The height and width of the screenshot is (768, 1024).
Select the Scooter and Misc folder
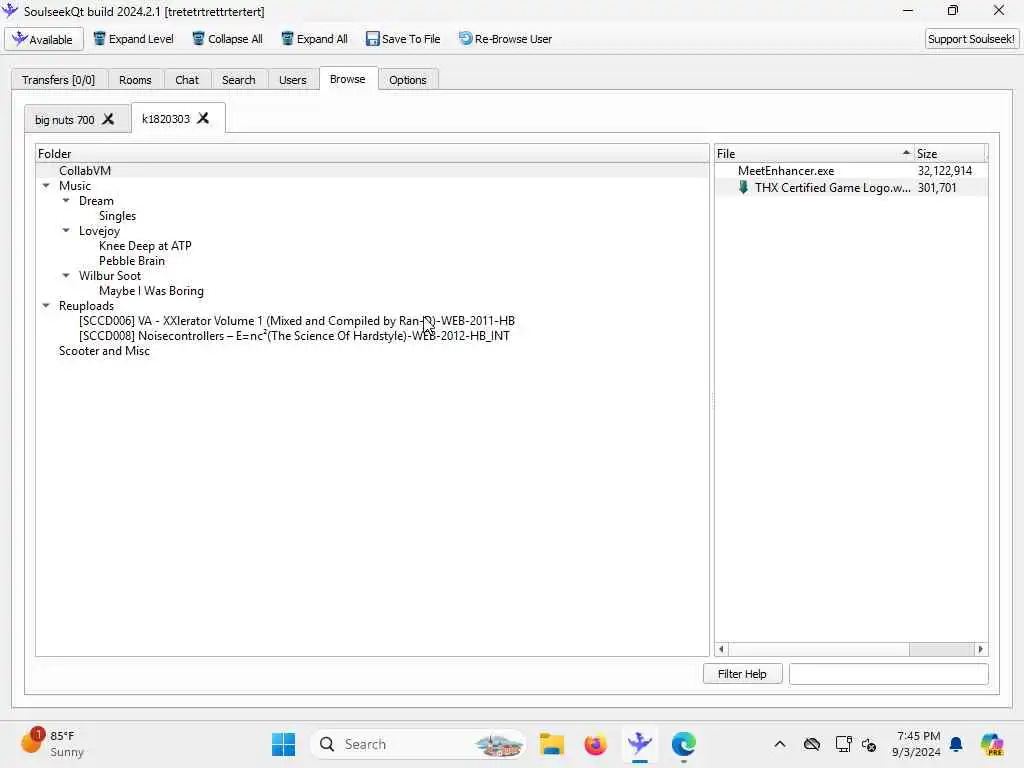coord(104,351)
